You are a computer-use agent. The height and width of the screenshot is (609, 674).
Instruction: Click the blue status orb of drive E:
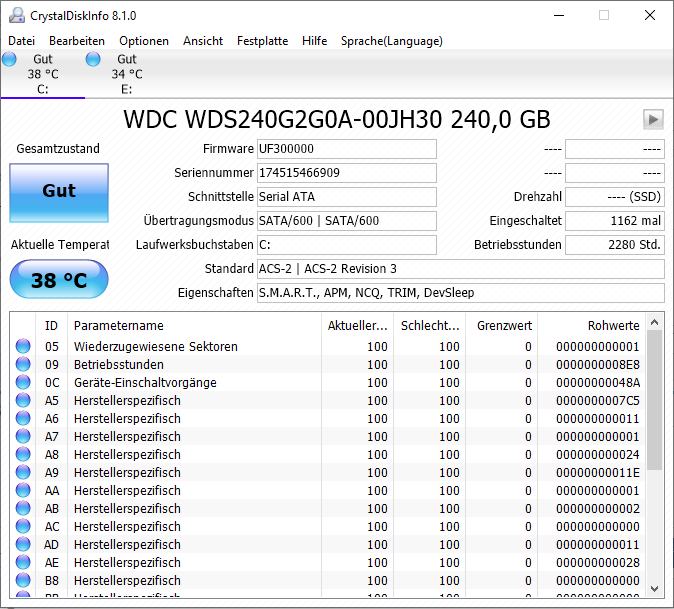pos(93,59)
